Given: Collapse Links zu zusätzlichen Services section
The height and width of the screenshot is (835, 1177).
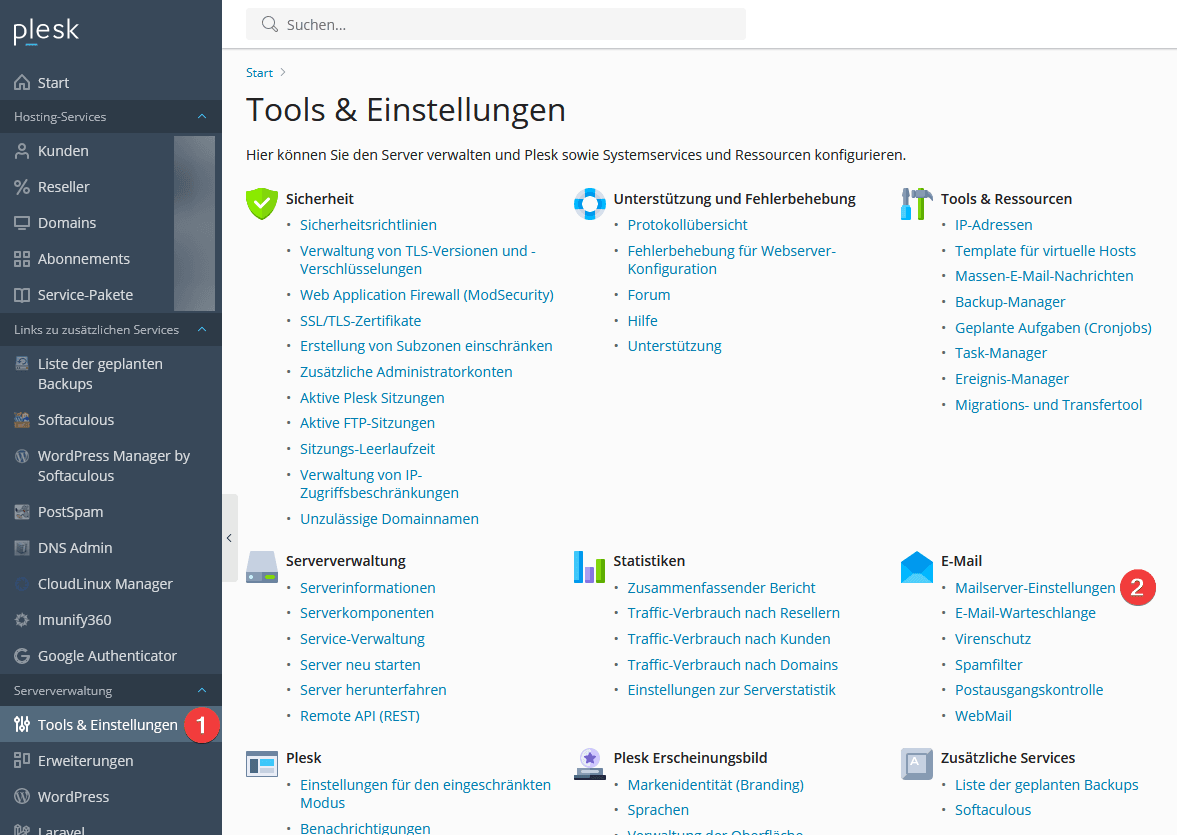Looking at the screenshot, I should (202, 330).
